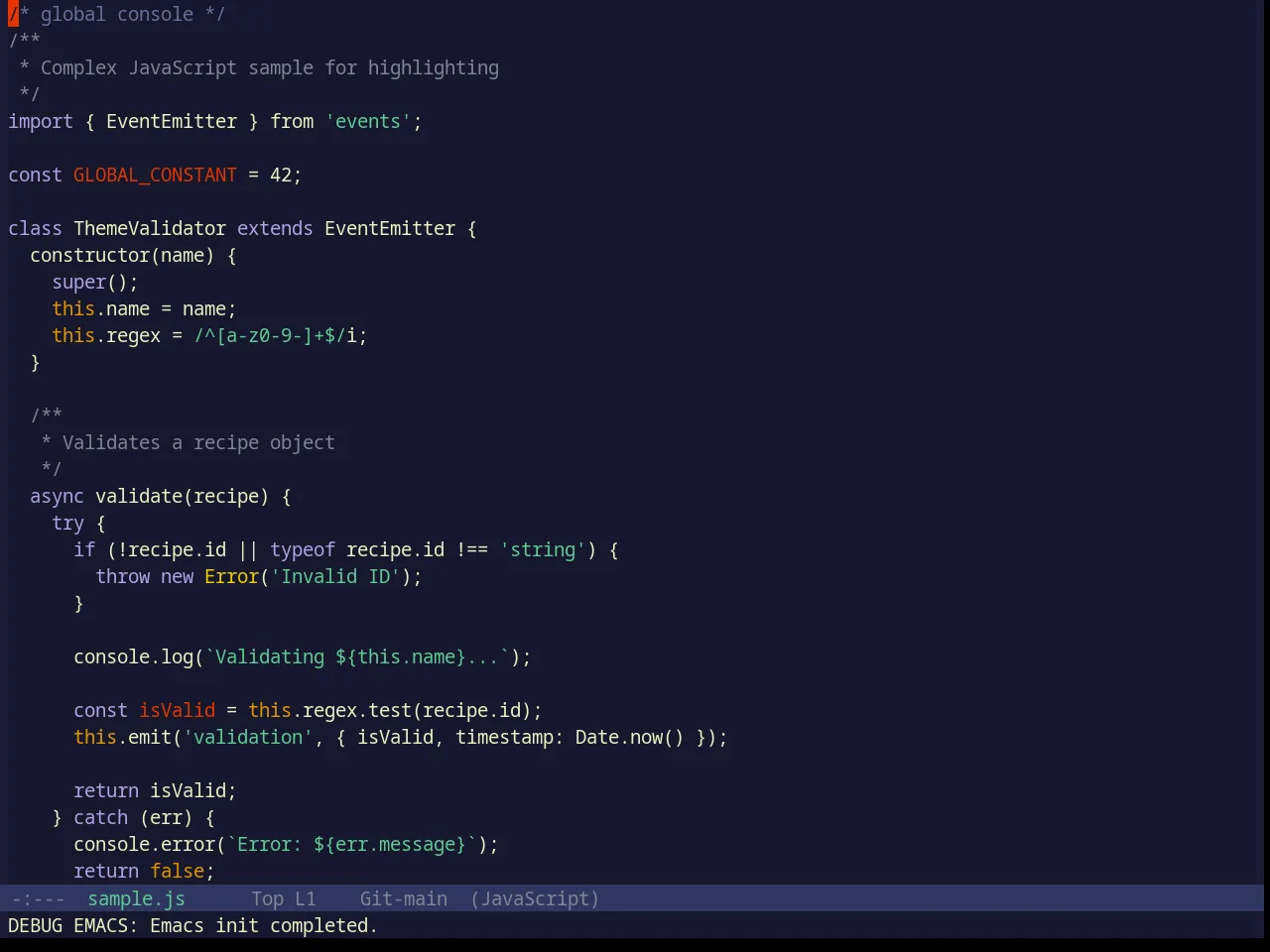Click the number 42
Viewport: 1270px width, 952px height.
click(281, 175)
